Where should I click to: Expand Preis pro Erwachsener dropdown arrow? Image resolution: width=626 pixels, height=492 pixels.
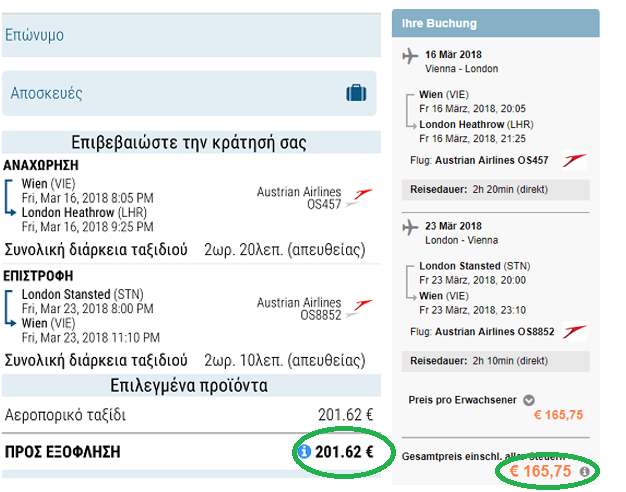[x=529, y=400]
